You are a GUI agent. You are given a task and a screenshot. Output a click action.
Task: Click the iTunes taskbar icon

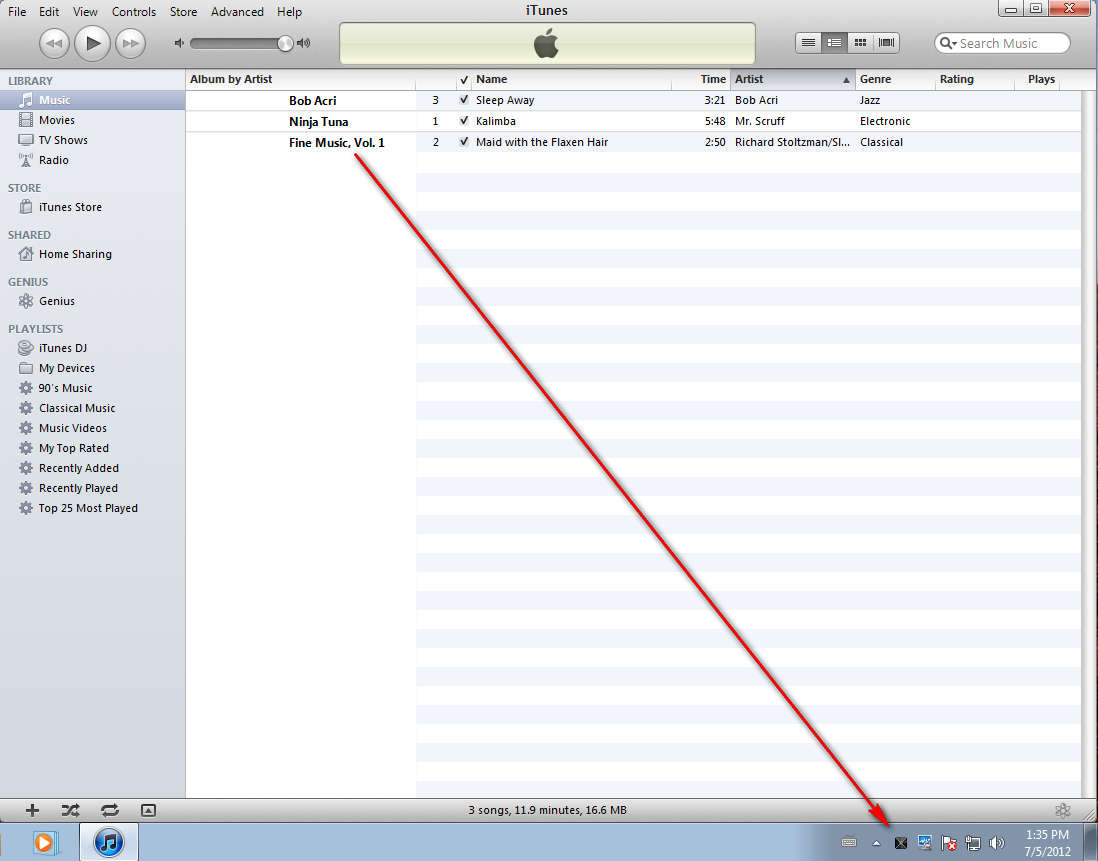[x=109, y=842]
